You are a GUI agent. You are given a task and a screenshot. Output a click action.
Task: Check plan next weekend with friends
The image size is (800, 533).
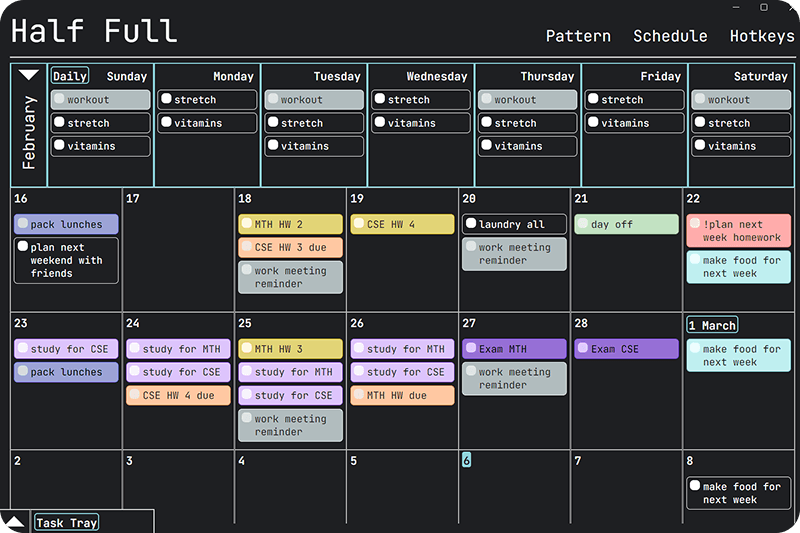point(22,246)
